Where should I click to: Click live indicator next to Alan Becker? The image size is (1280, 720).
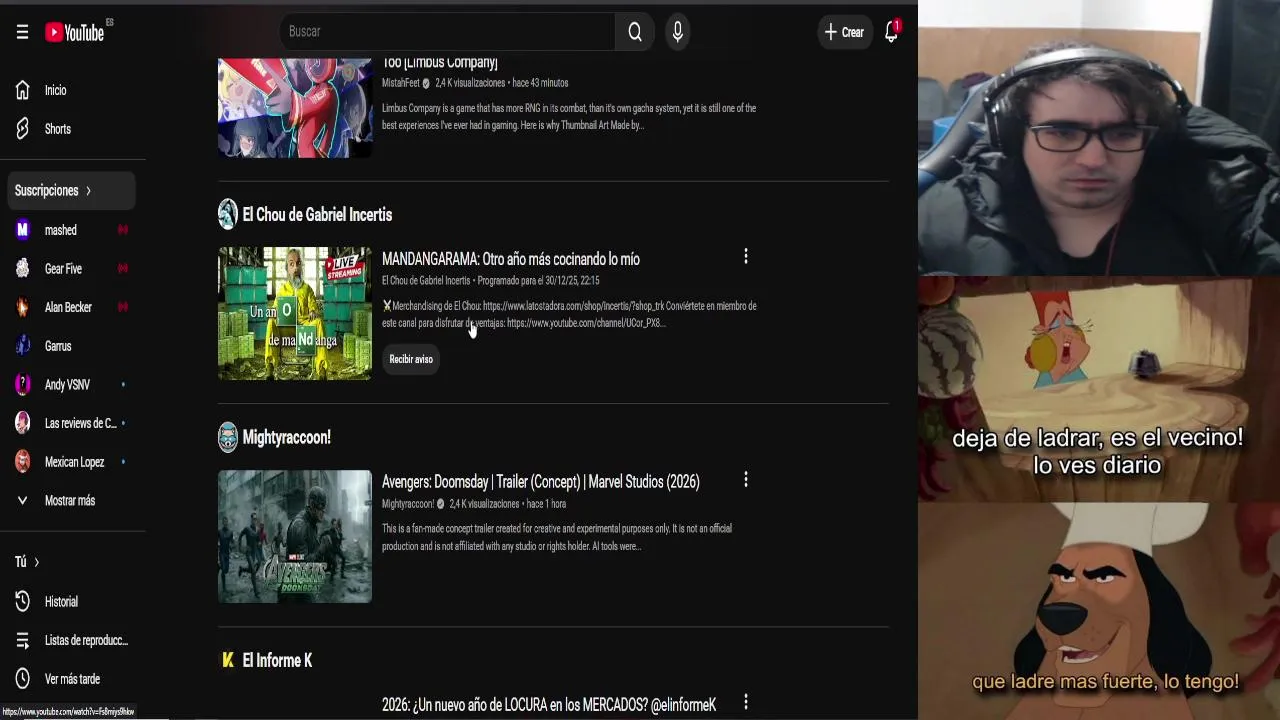point(123,307)
